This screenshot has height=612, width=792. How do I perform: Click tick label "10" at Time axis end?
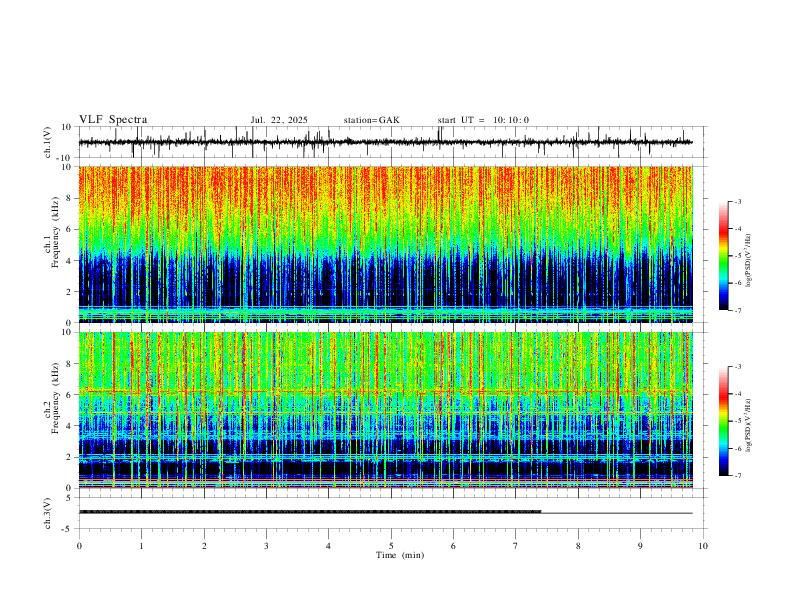click(703, 546)
